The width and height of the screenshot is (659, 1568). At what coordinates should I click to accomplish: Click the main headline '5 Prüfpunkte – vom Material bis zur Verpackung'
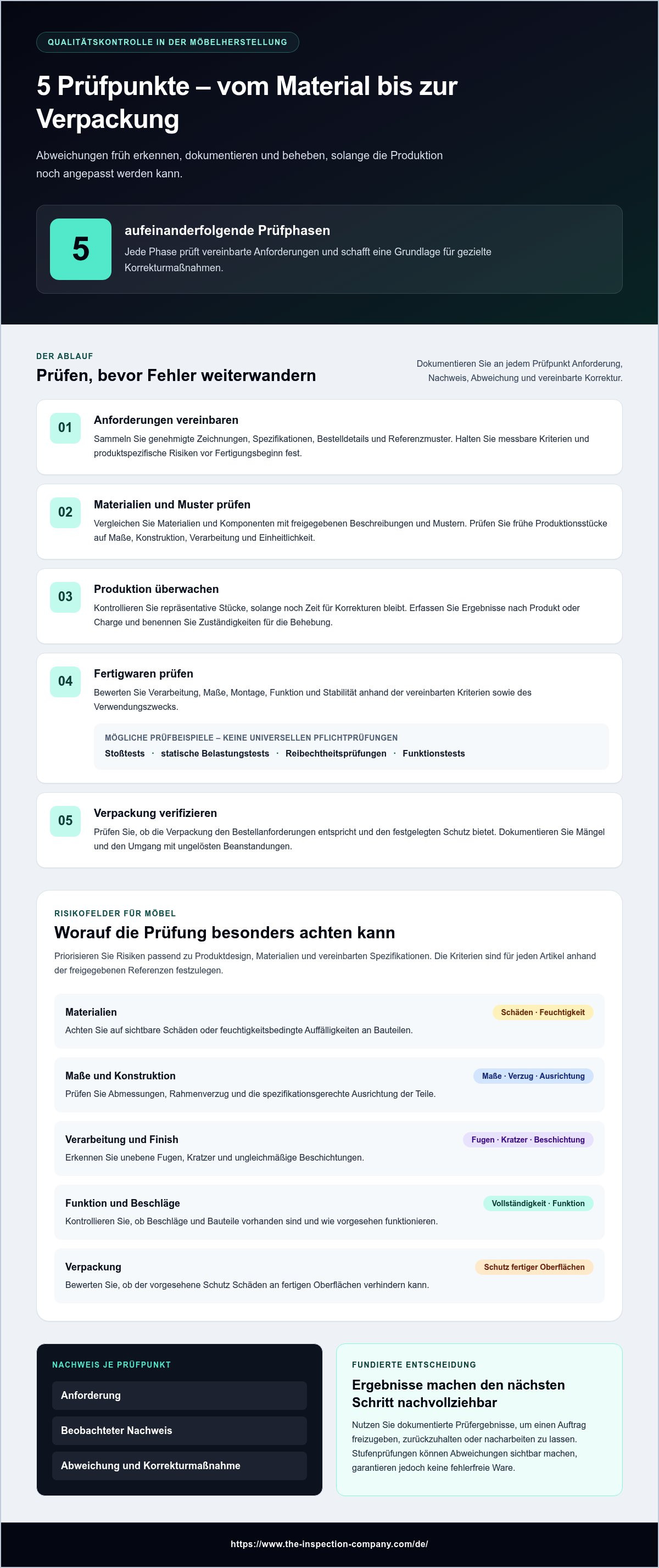click(x=247, y=102)
